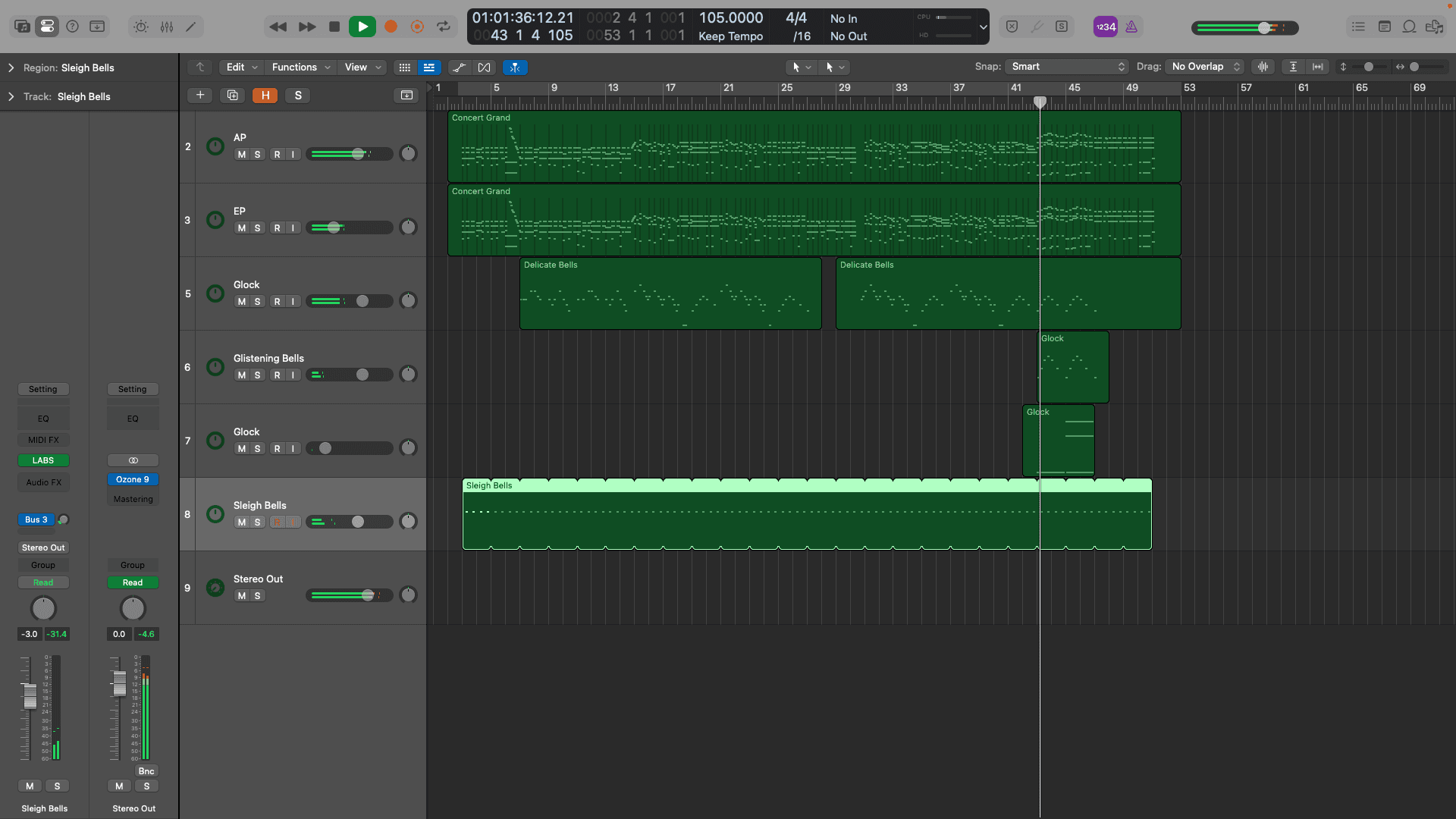Image resolution: width=1456 pixels, height=819 pixels.
Task: Click the 4/4 time signature display
Action: point(796,18)
